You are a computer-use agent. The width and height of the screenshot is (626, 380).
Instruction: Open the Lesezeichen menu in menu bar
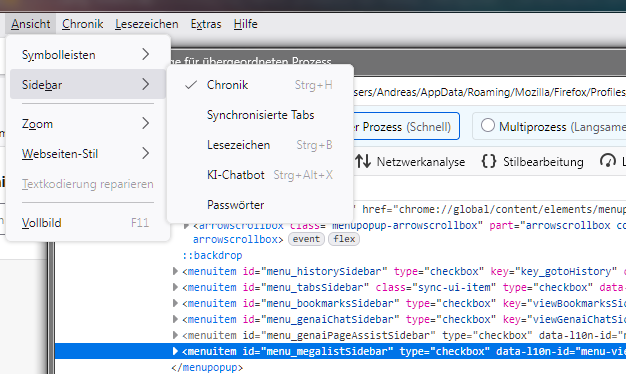pyautogui.click(x=147, y=24)
